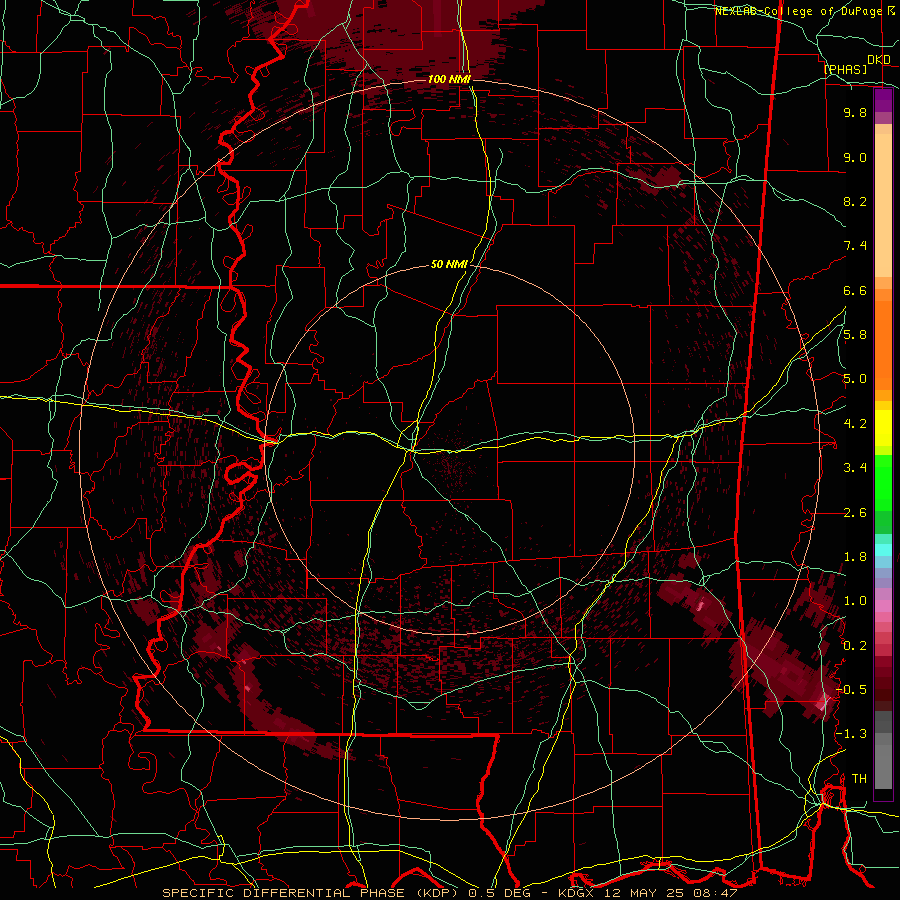Click the cyan swatch on the color scale
This screenshot has width=900, height=900.
coord(883,550)
